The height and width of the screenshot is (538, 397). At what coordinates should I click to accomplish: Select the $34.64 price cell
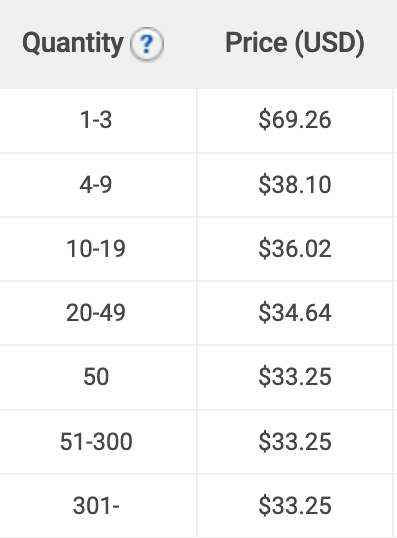pyautogui.click(x=295, y=313)
